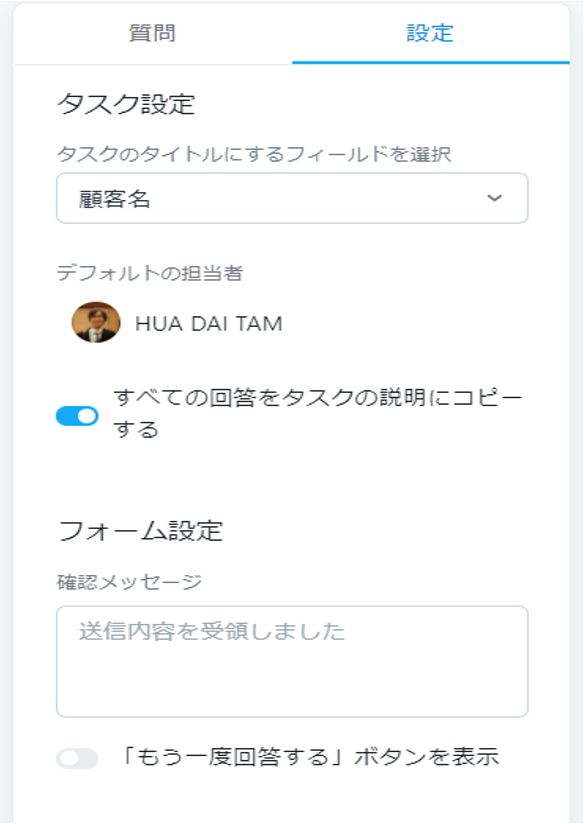Click the empty lower area of the confirmation message box
The height and width of the screenshot is (824, 584).
click(x=292, y=683)
